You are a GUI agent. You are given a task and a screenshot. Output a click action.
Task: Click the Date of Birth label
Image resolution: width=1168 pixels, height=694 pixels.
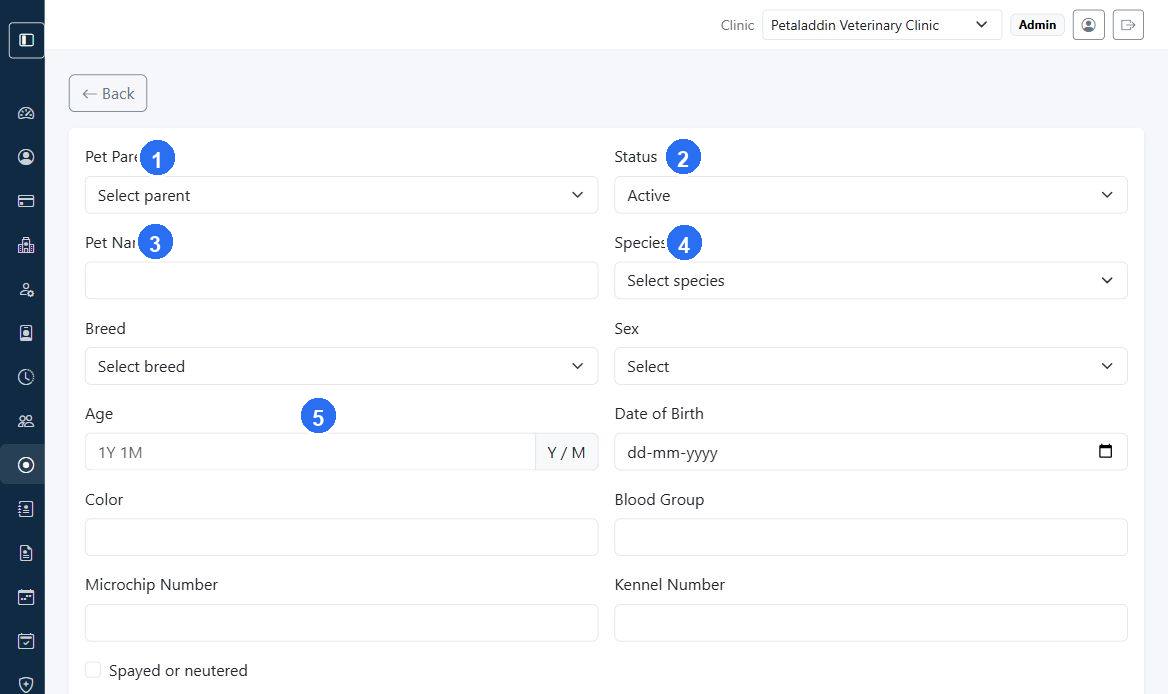coord(659,413)
